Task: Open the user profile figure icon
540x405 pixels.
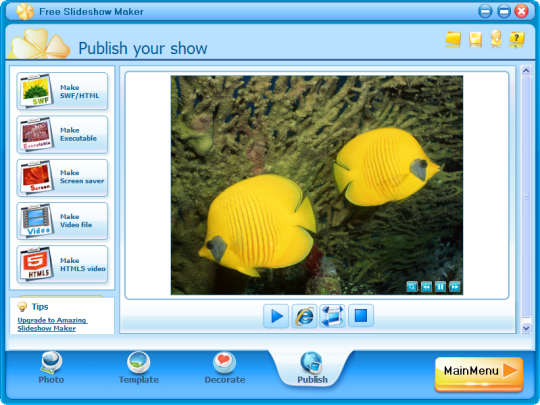Action: pyautogui.click(x=496, y=38)
